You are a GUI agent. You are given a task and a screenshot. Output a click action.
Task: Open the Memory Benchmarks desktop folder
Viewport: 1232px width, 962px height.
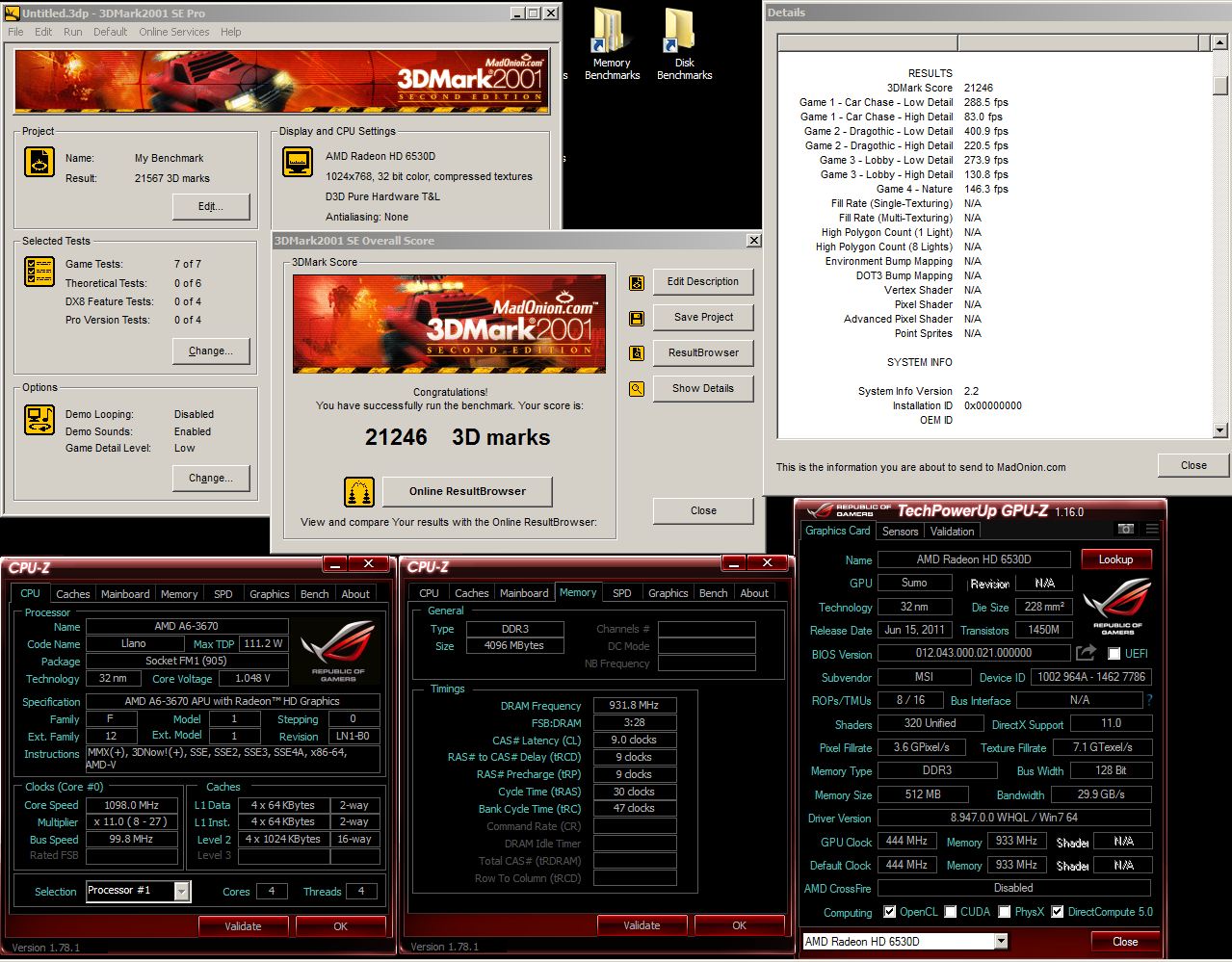coord(612,43)
